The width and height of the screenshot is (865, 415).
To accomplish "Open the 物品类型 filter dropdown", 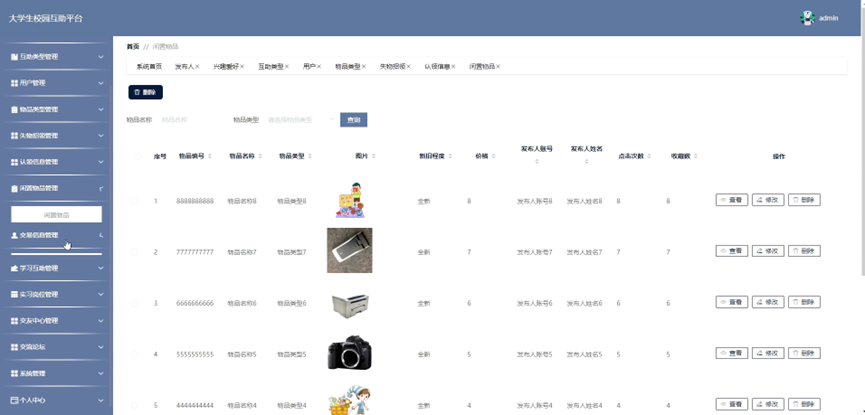I will (300, 120).
